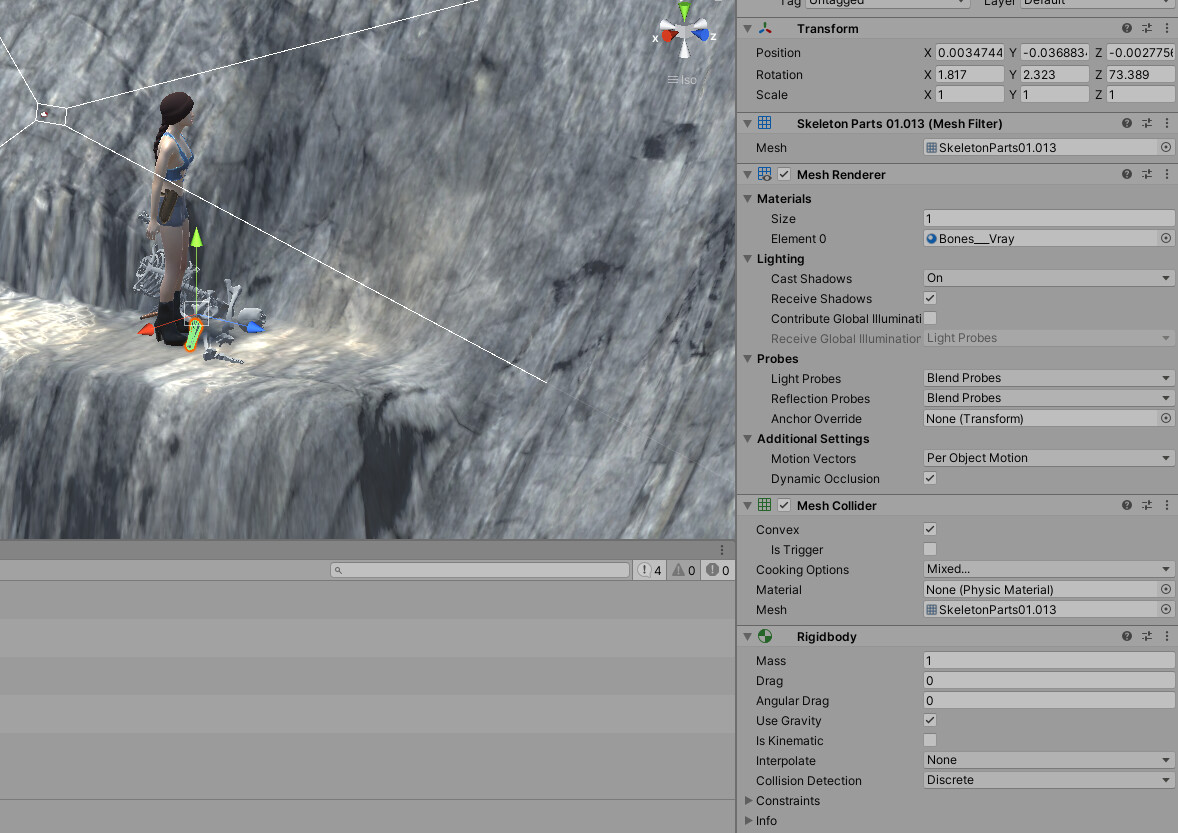
Task: Open the Cast Shadows dropdown
Action: click(1047, 278)
